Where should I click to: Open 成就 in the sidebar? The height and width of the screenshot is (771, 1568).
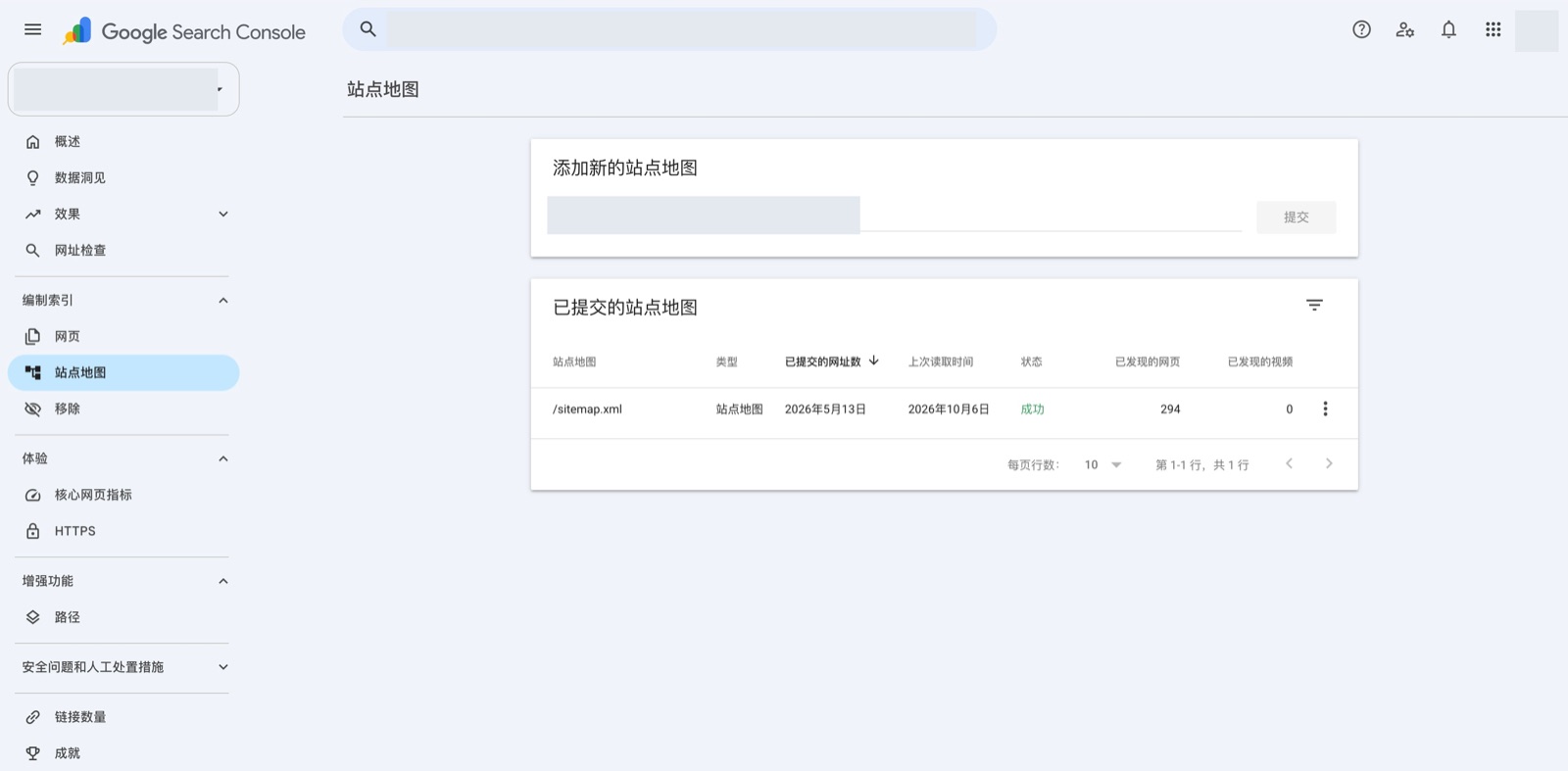123,753
